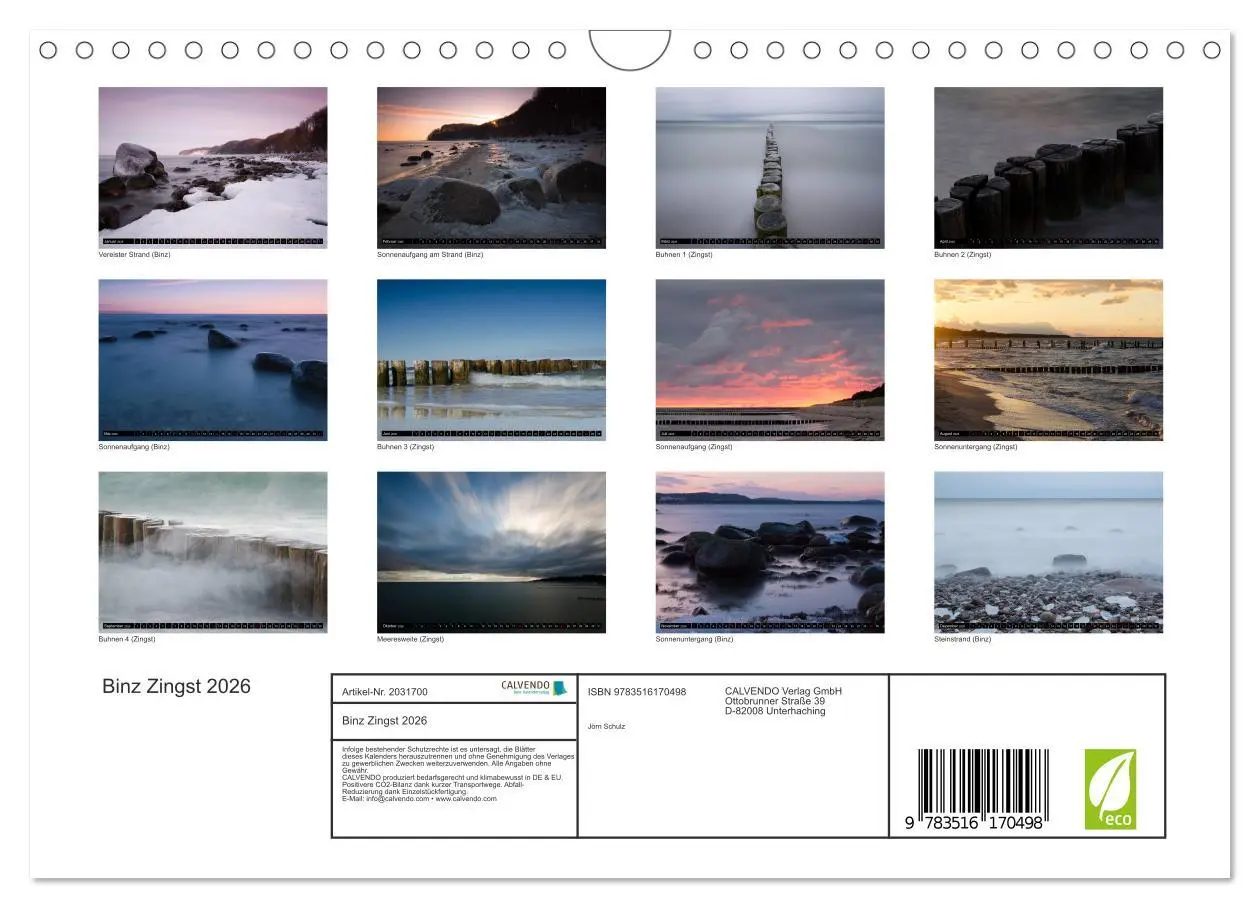Select the Sonnenuntergang (Binz) rocks photo
Screen dimensions: 1260x908
pyautogui.click(x=769, y=552)
